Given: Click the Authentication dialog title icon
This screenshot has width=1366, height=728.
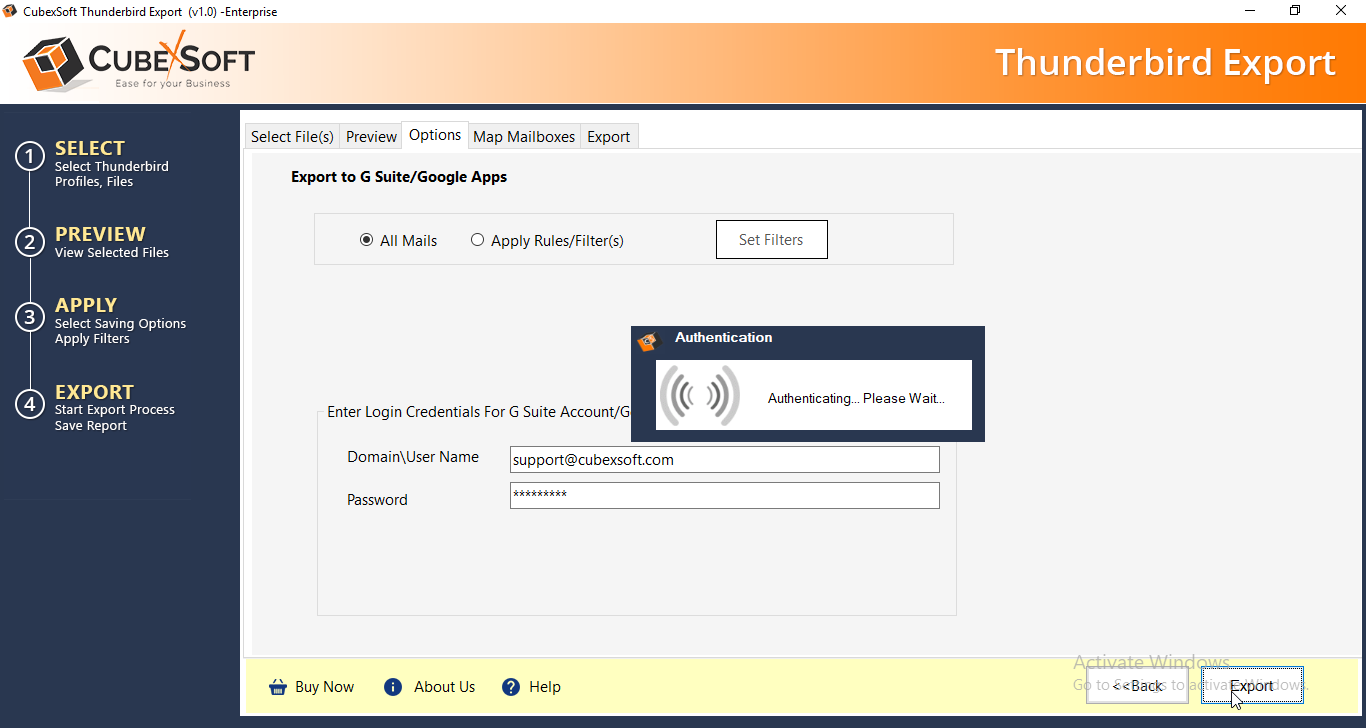Looking at the screenshot, I should click(x=649, y=341).
